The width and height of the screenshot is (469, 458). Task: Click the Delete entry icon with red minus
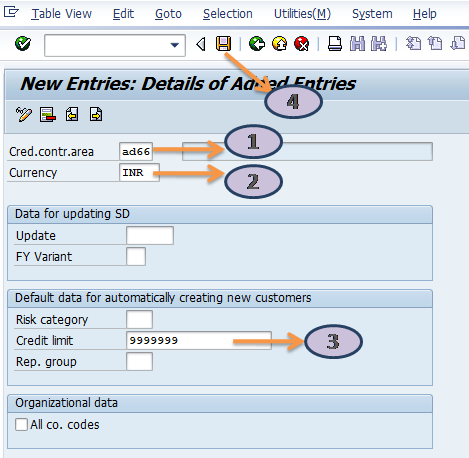coord(48,115)
